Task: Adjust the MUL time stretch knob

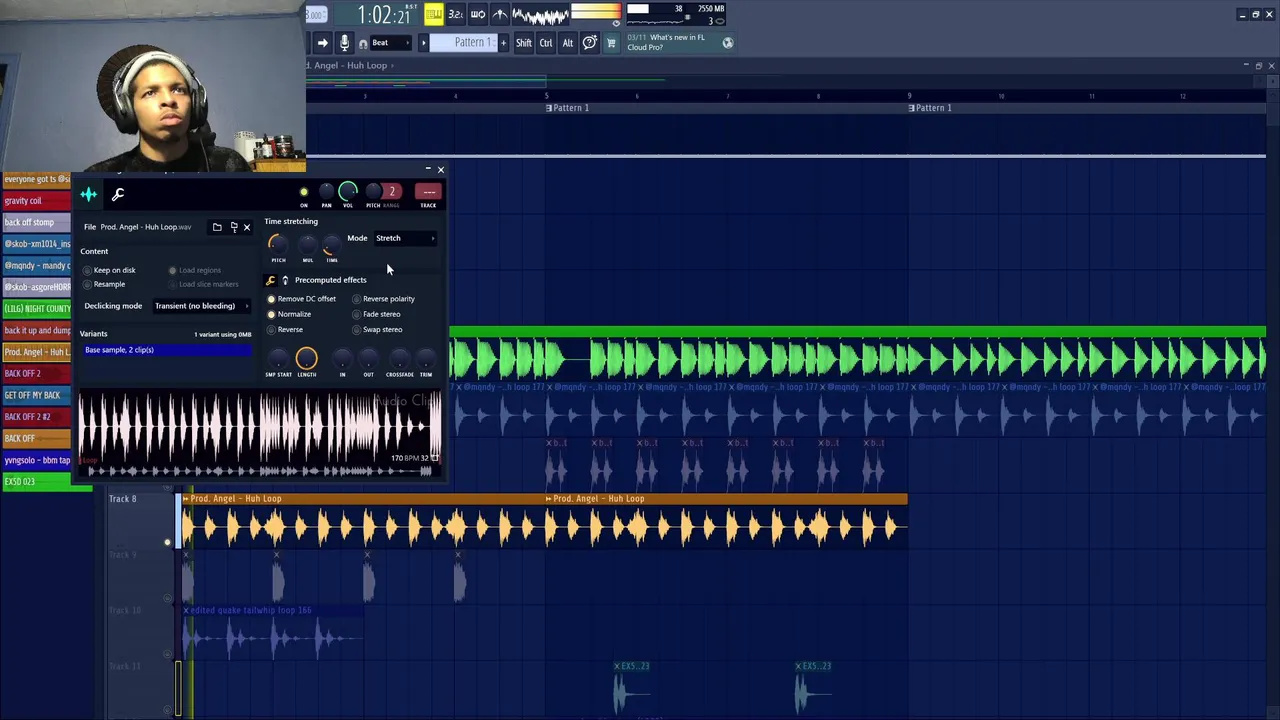Action: (308, 246)
